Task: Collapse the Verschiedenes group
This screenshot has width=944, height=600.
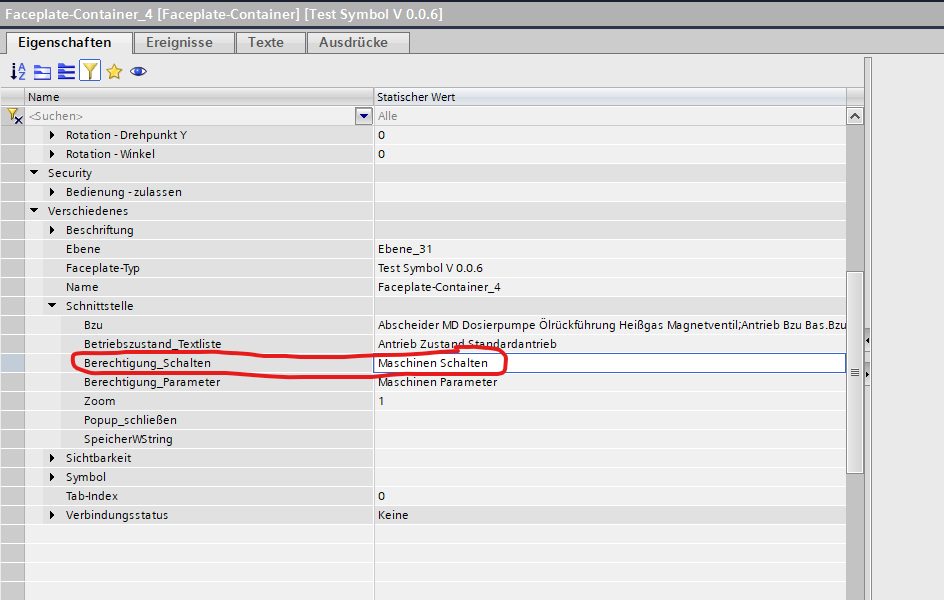Action: [34, 211]
